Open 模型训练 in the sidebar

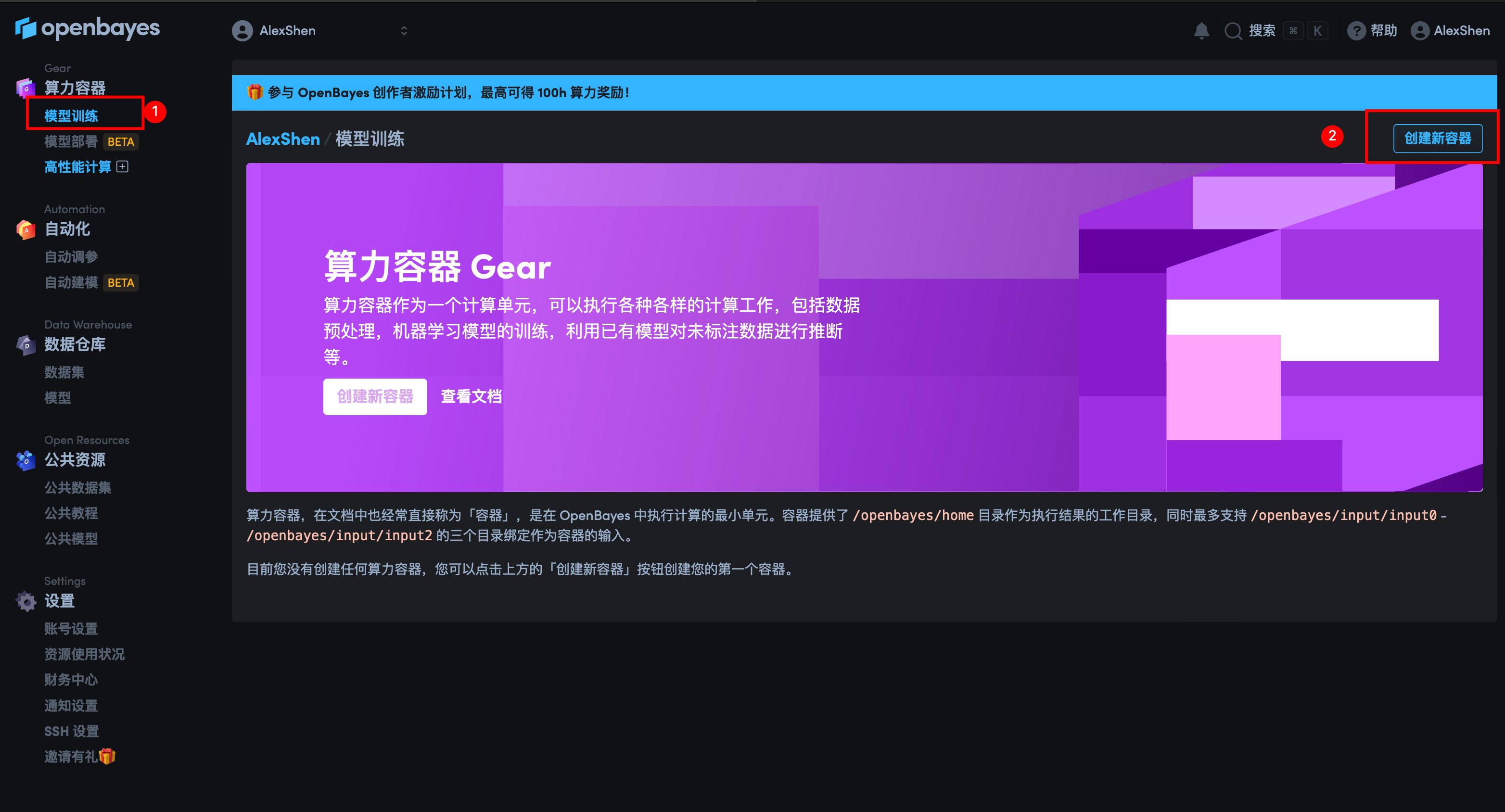click(71, 115)
